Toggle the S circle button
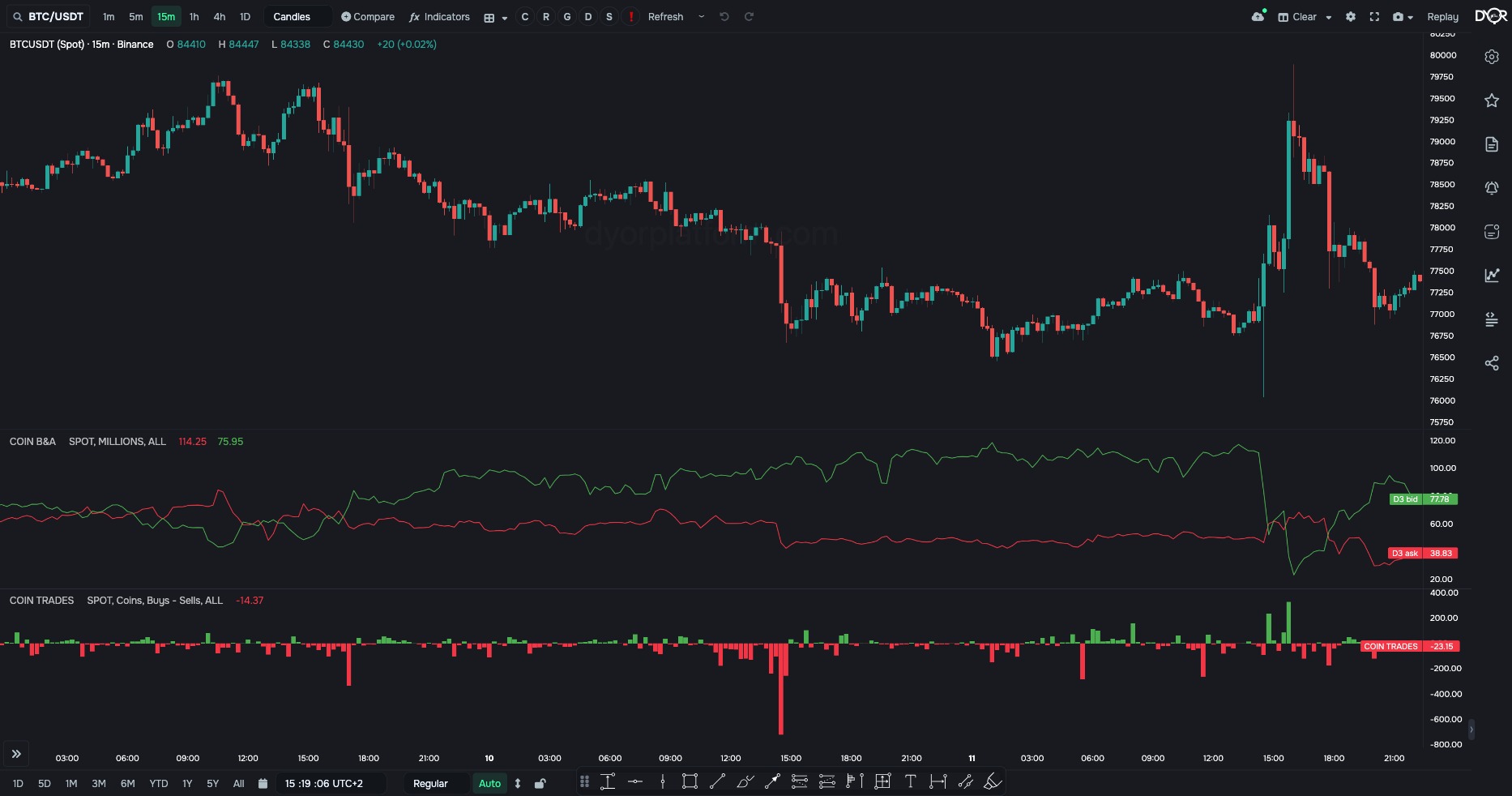 pos(609,16)
